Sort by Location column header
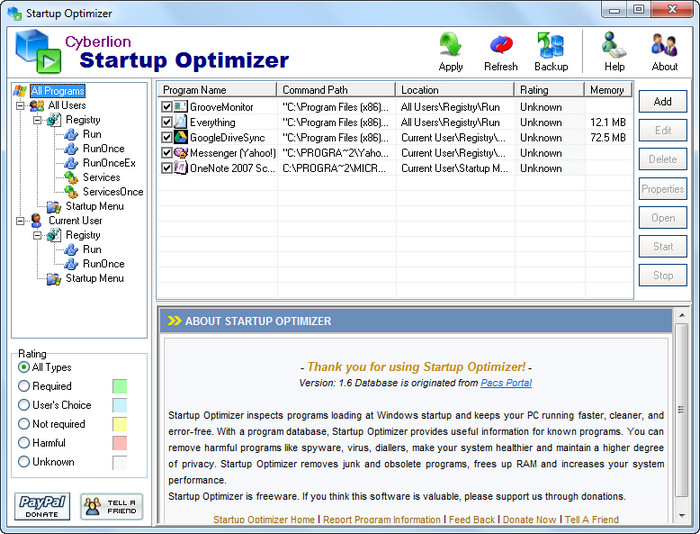The width and height of the screenshot is (700, 534). pos(455,90)
